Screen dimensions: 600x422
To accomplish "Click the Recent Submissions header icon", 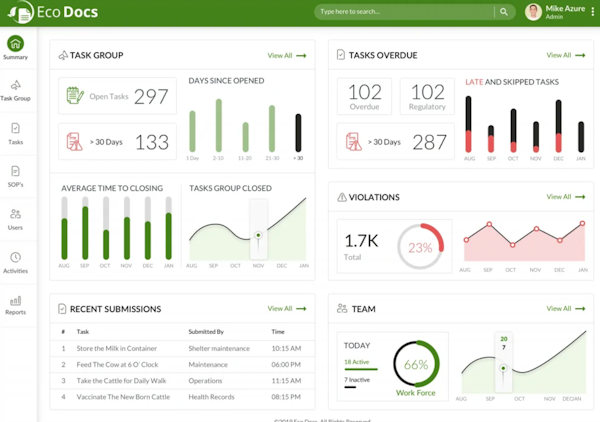I will pyautogui.click(x=62, y=309).
